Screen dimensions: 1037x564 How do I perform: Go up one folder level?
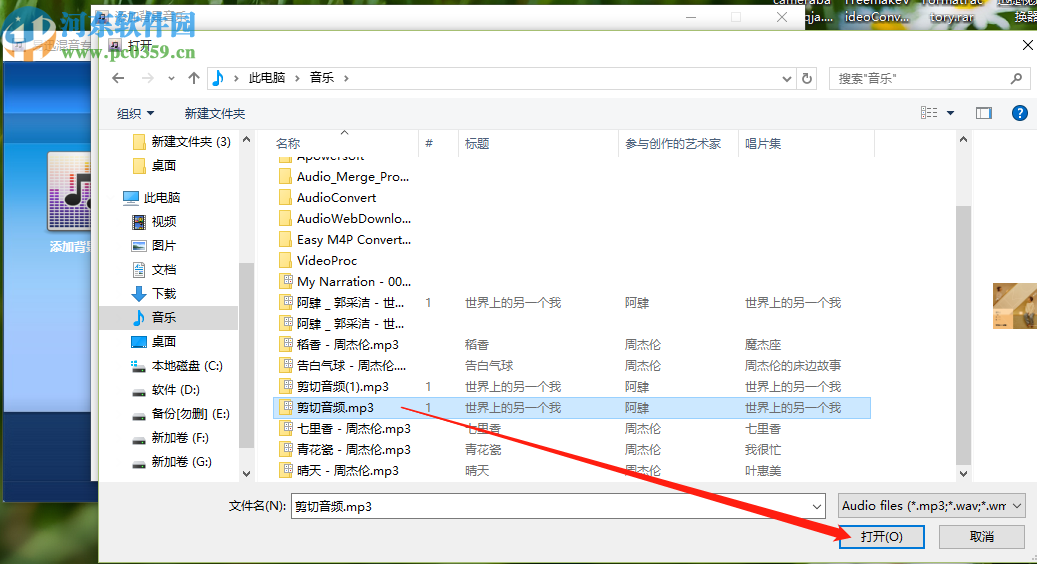tap(194, 78)
